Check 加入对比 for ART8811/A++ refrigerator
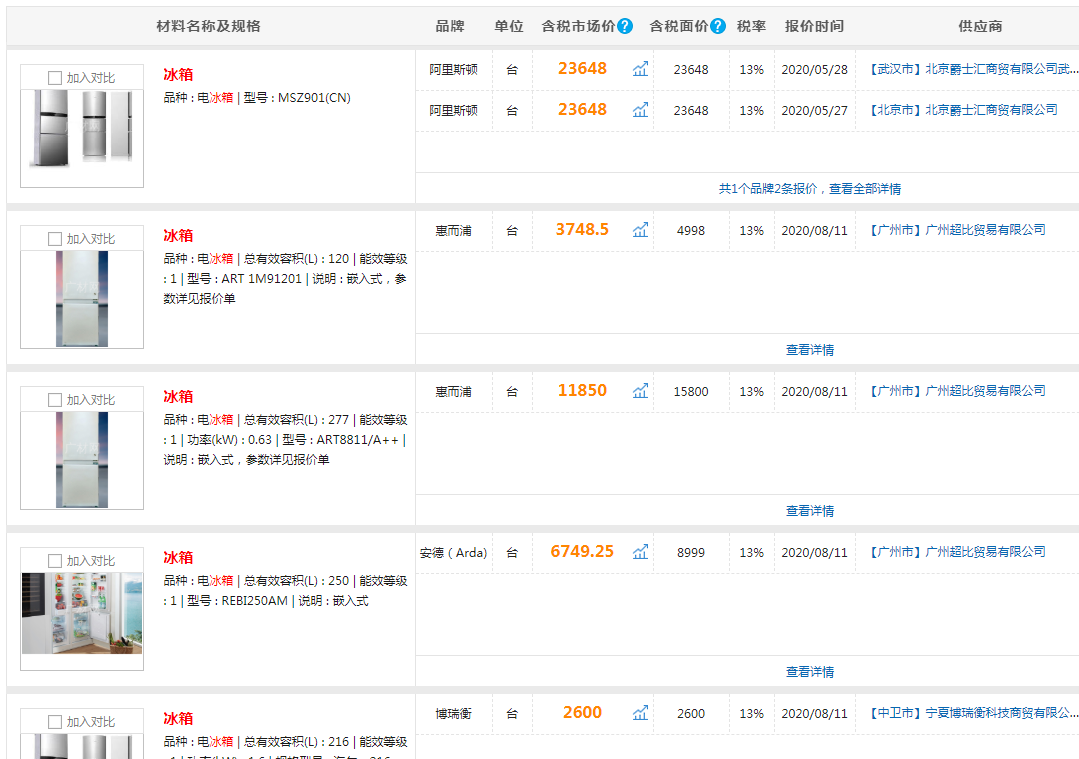Image resolution: width=1079 pixels, height=759 pixels. pyautogui.click(x=55, y=400)
